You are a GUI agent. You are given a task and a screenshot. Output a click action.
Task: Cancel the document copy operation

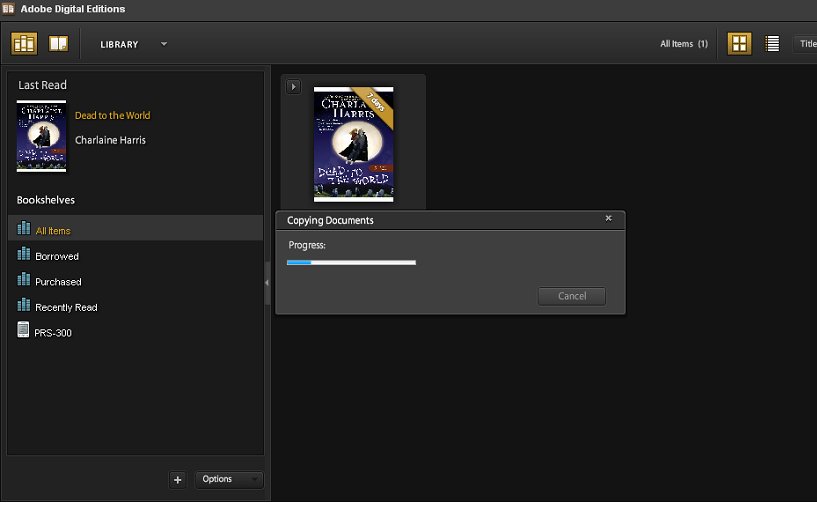[572, 296]
